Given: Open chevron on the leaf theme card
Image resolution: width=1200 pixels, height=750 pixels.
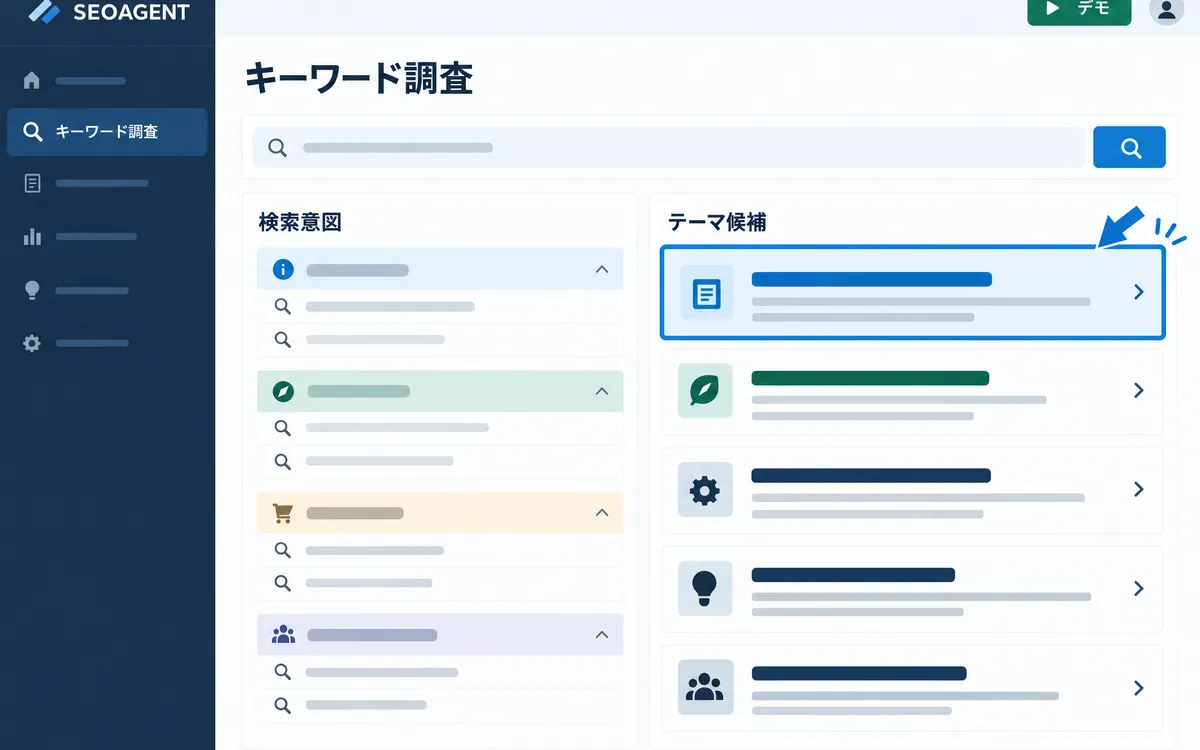Looking at the screenshot, I should [x=1138, y=390].
